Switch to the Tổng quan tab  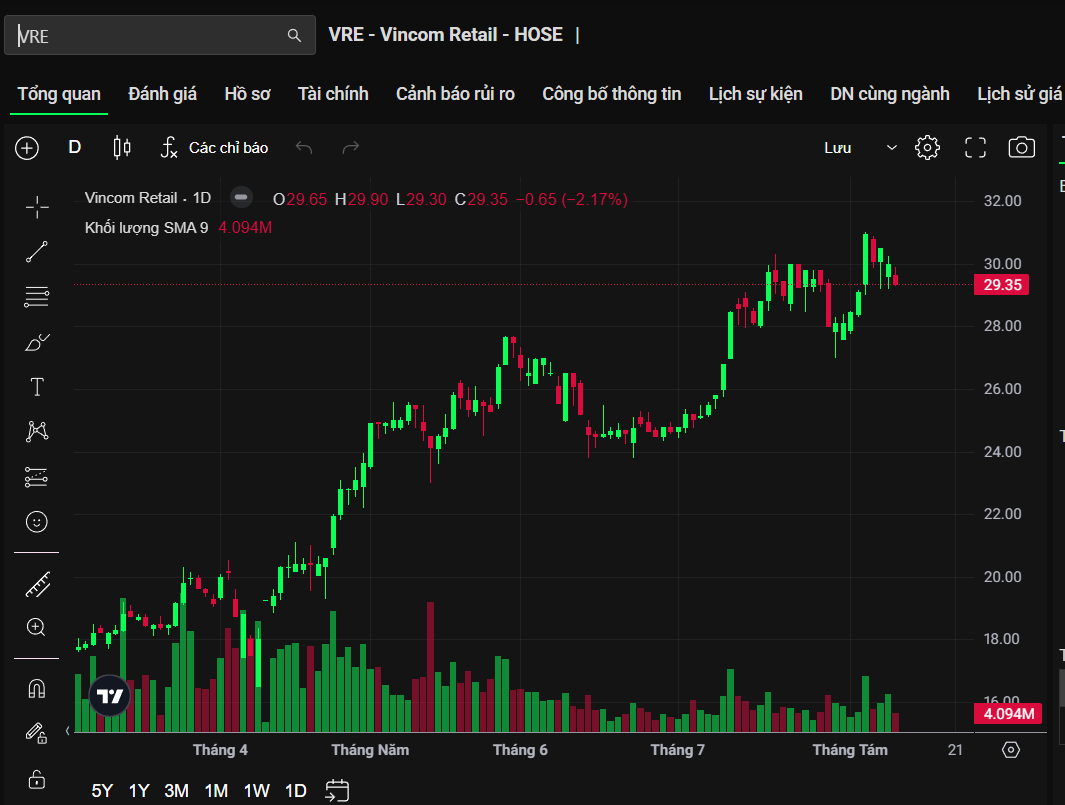point(59,94)
